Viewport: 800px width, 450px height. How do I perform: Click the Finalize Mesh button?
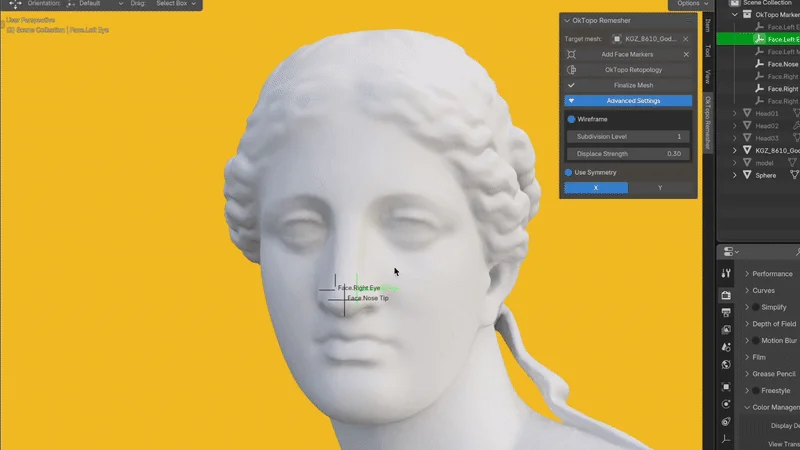click(628, 85)
